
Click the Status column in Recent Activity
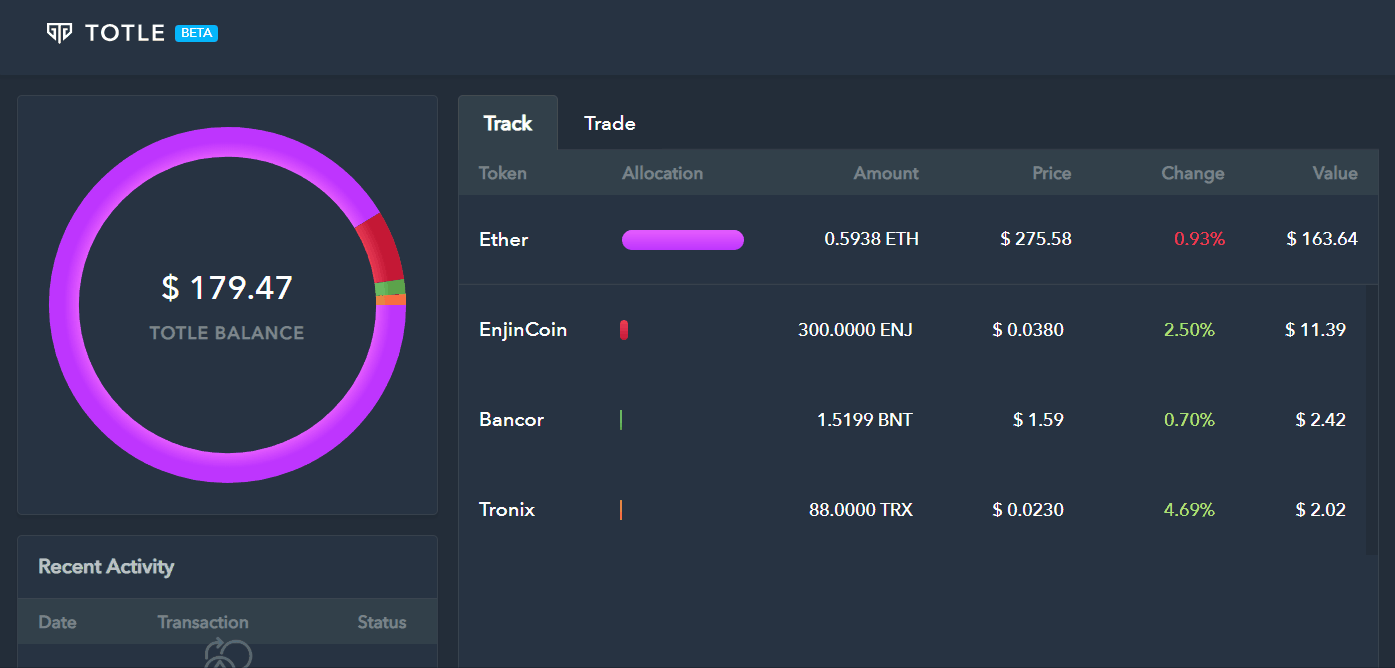pos(382,622)
